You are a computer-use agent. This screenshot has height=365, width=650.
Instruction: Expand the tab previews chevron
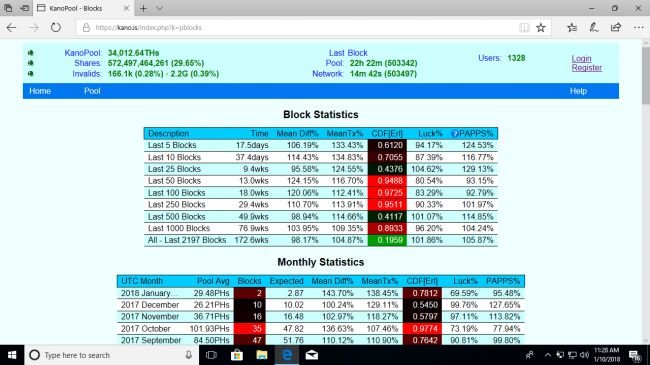(160, 8)
